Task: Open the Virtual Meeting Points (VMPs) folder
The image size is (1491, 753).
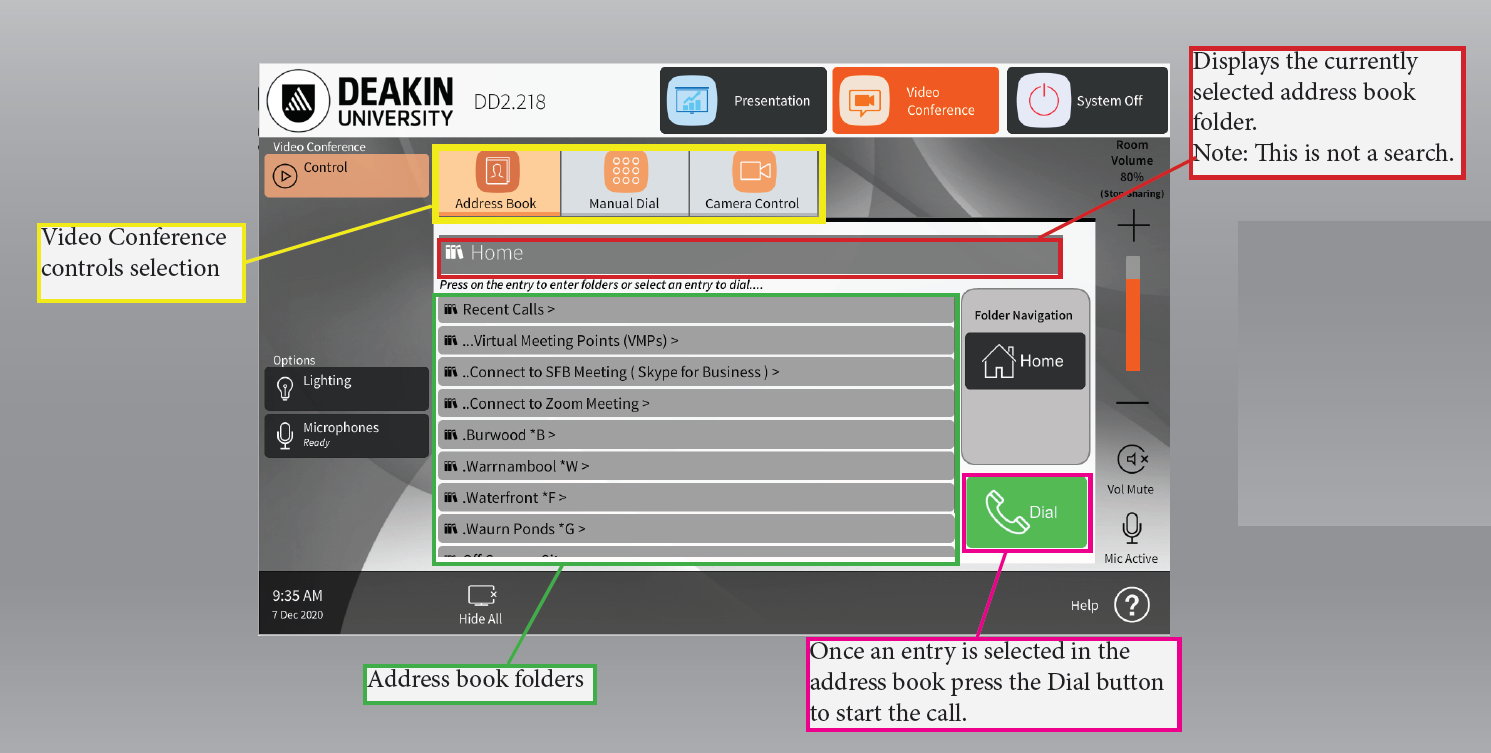Action: [697, 340]
